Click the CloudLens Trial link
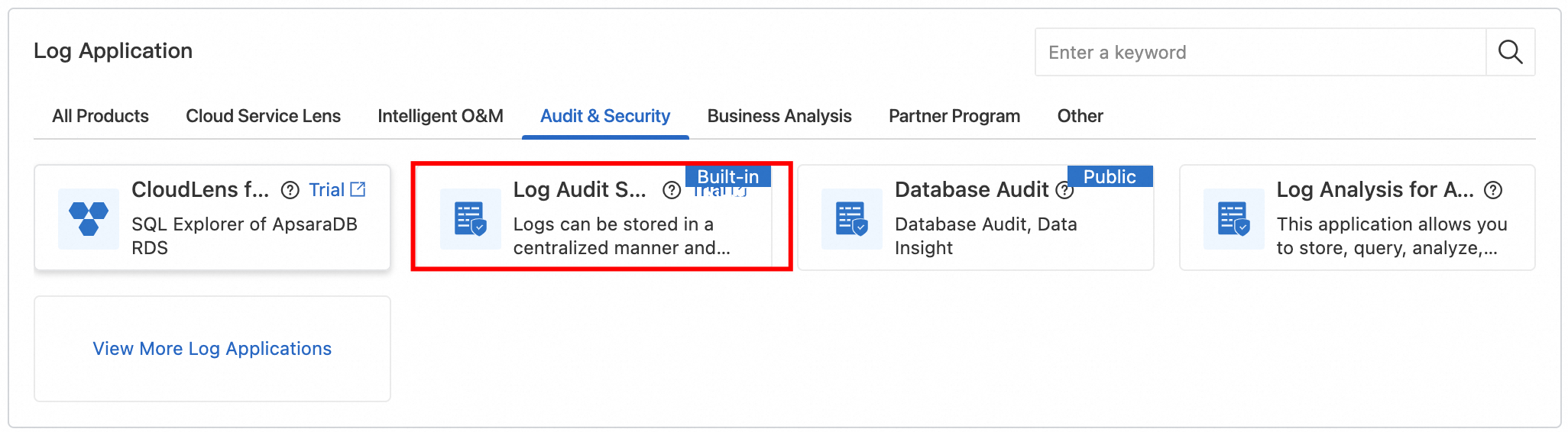The width and height of the screenshot is (1568, 432). pos(326,190)
